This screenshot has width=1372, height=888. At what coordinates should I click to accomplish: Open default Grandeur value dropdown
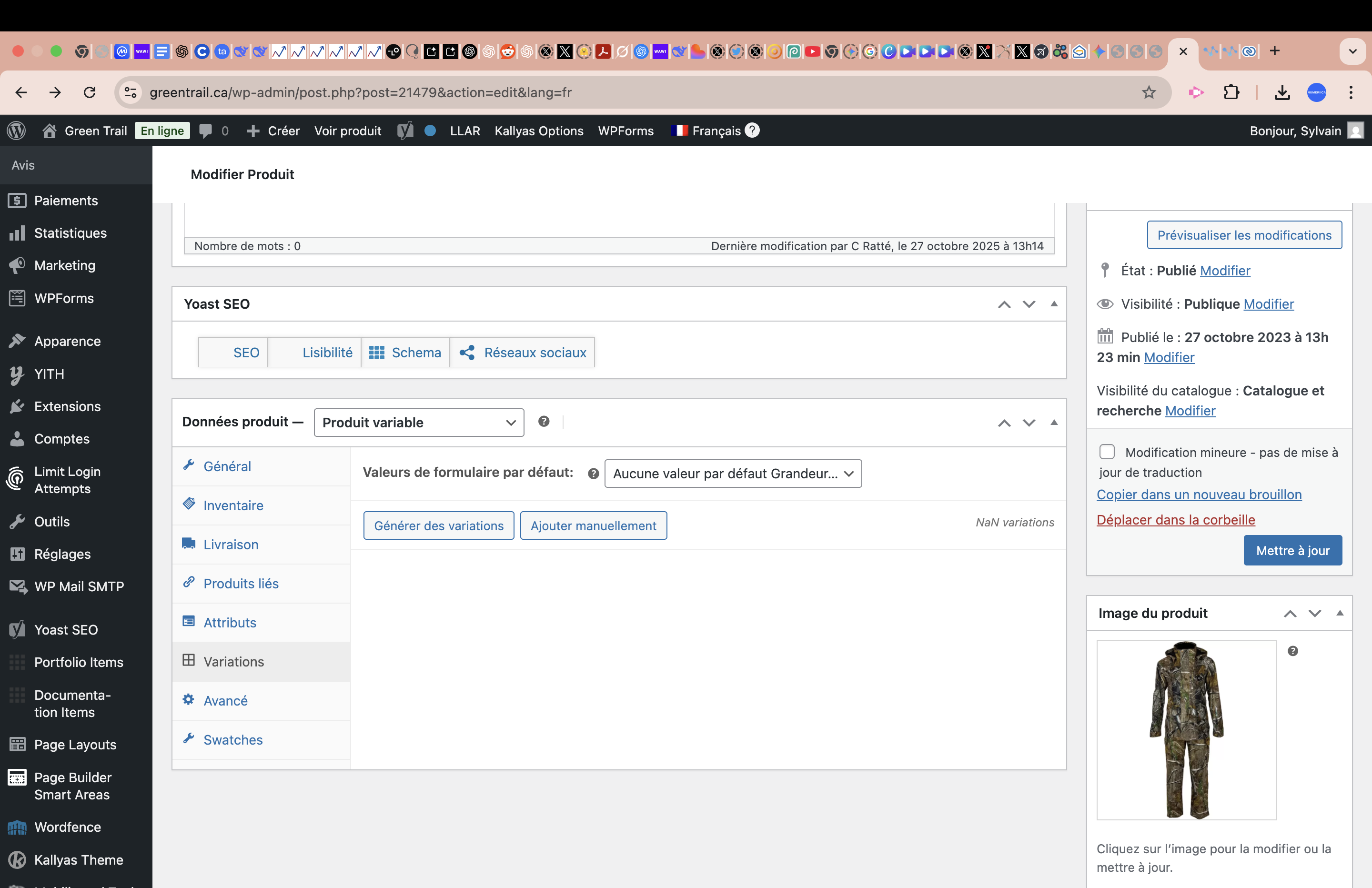tap(733, 474)
